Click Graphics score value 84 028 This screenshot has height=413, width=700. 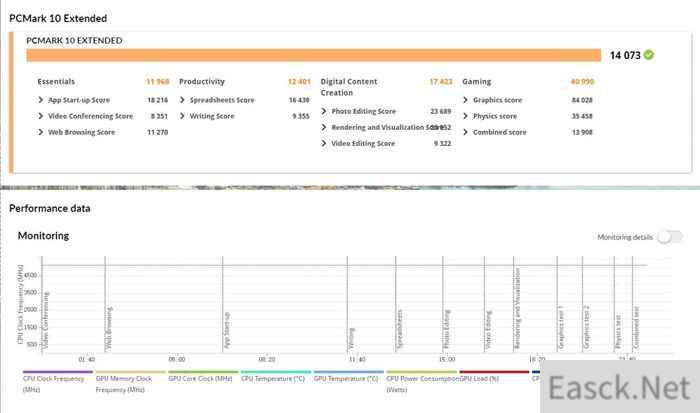pos(582,100)
